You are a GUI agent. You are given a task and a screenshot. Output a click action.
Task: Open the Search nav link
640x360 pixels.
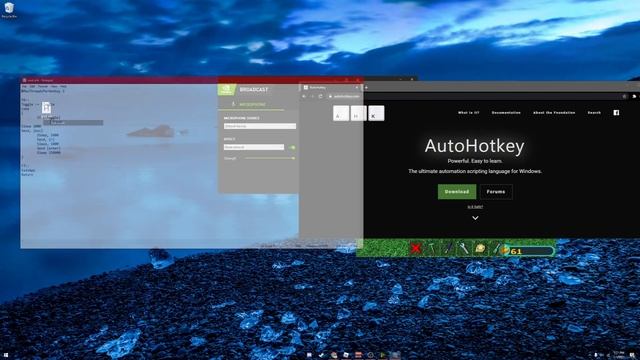click(594, 112)
